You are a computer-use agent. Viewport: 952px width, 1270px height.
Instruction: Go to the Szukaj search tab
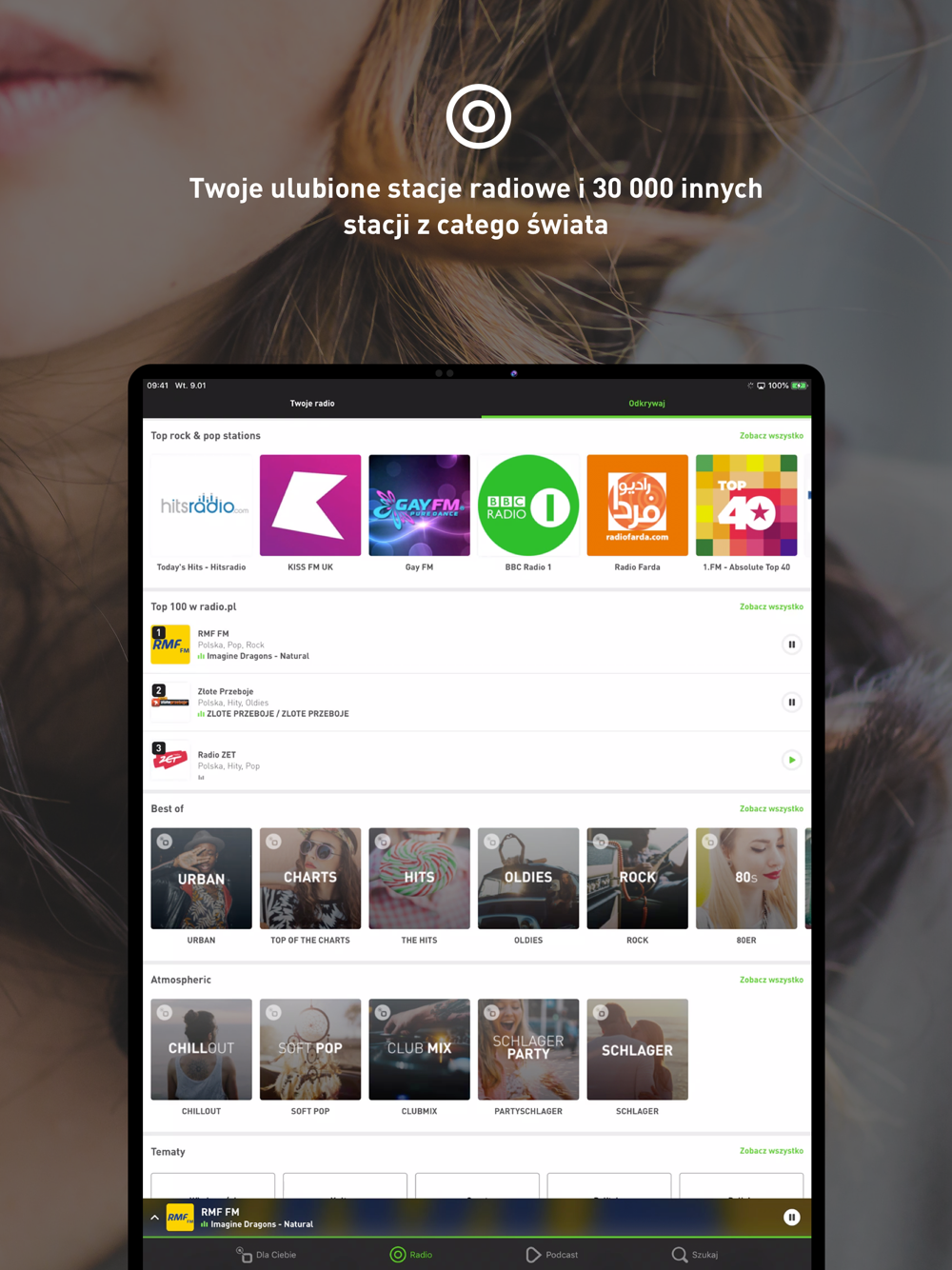pos(695,1255)
